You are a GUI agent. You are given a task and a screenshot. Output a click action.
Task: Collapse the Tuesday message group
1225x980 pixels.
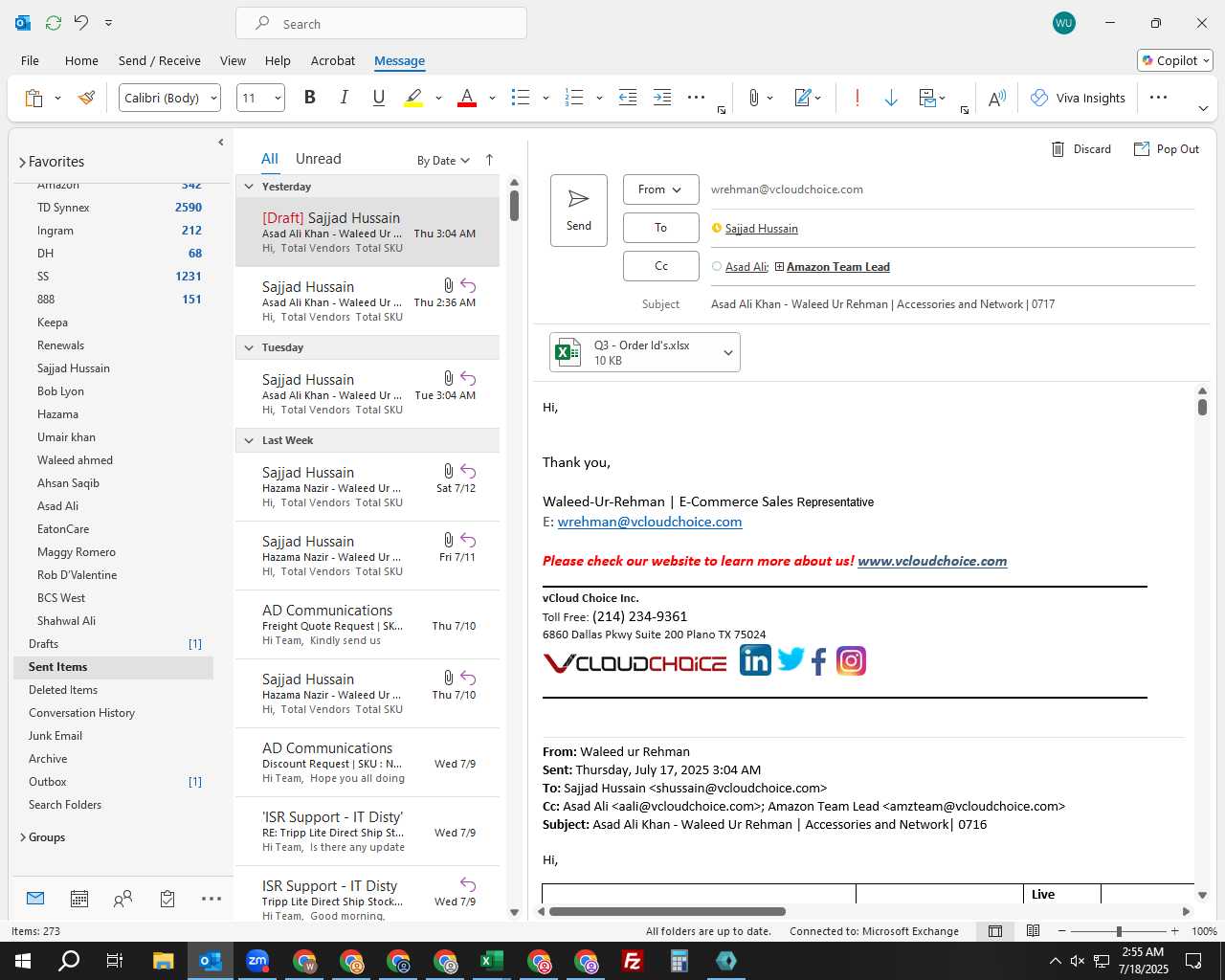[x=249, y=347]
